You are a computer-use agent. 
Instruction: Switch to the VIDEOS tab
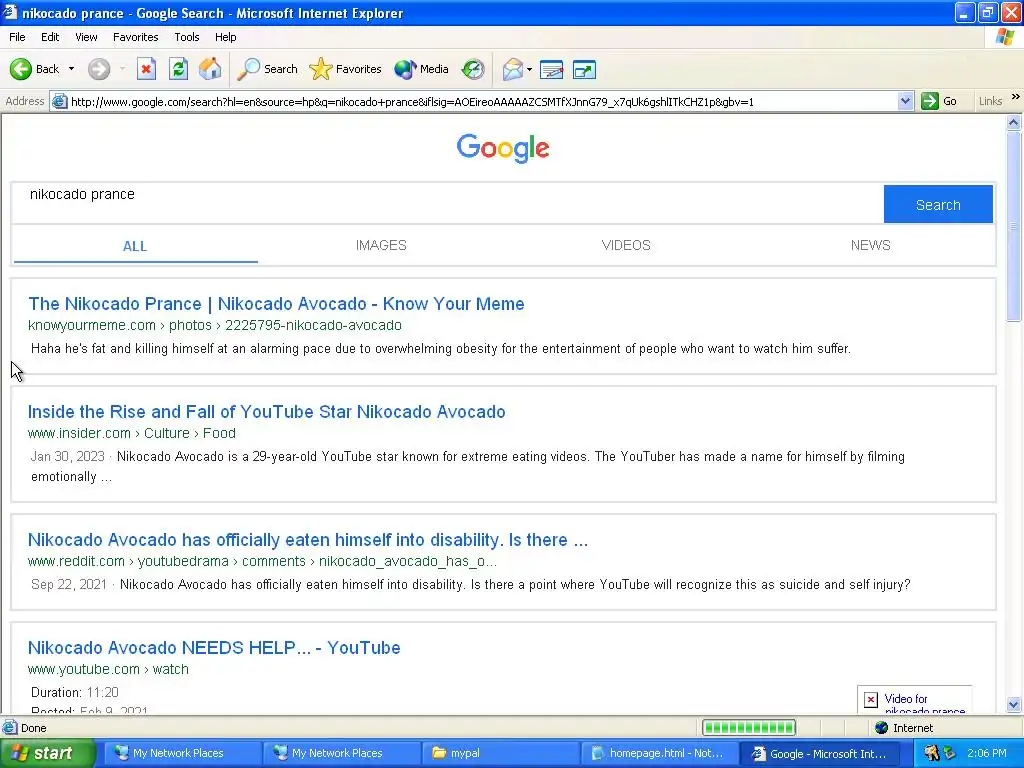pos(626,246)
